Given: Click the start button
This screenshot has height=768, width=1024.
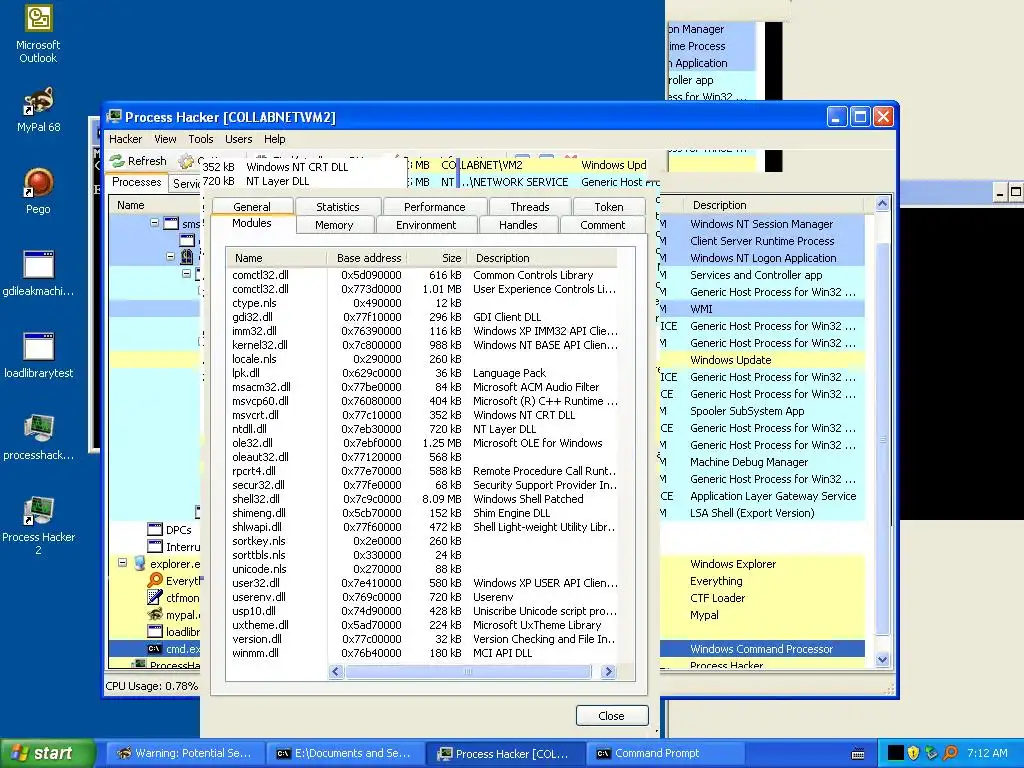Looking at the screenshot, I should coord(48,753).
